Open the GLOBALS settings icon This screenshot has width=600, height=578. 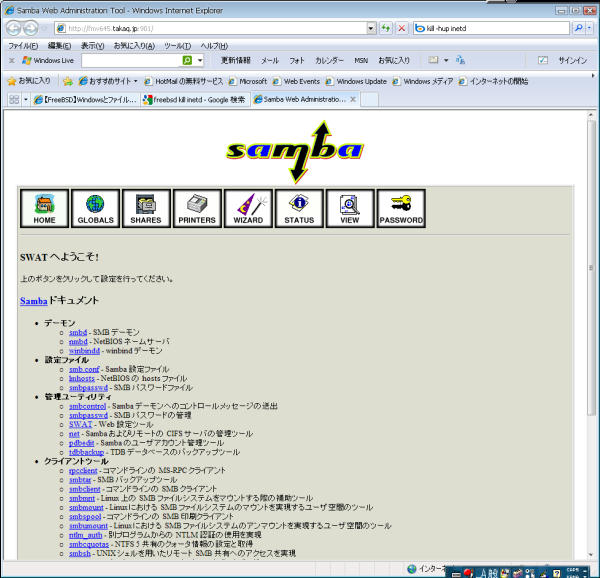[95, 208]
